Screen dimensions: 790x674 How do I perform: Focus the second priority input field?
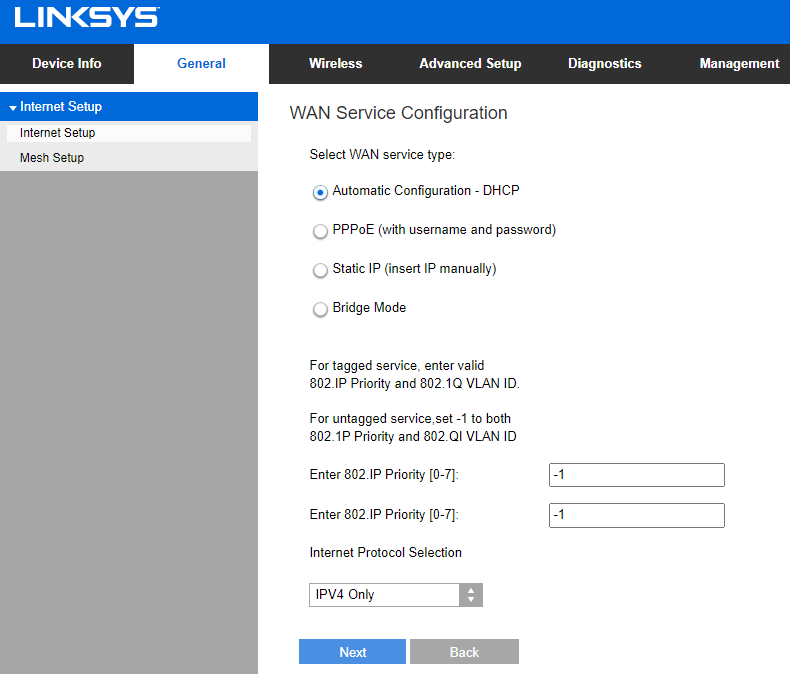click(637, 515)
